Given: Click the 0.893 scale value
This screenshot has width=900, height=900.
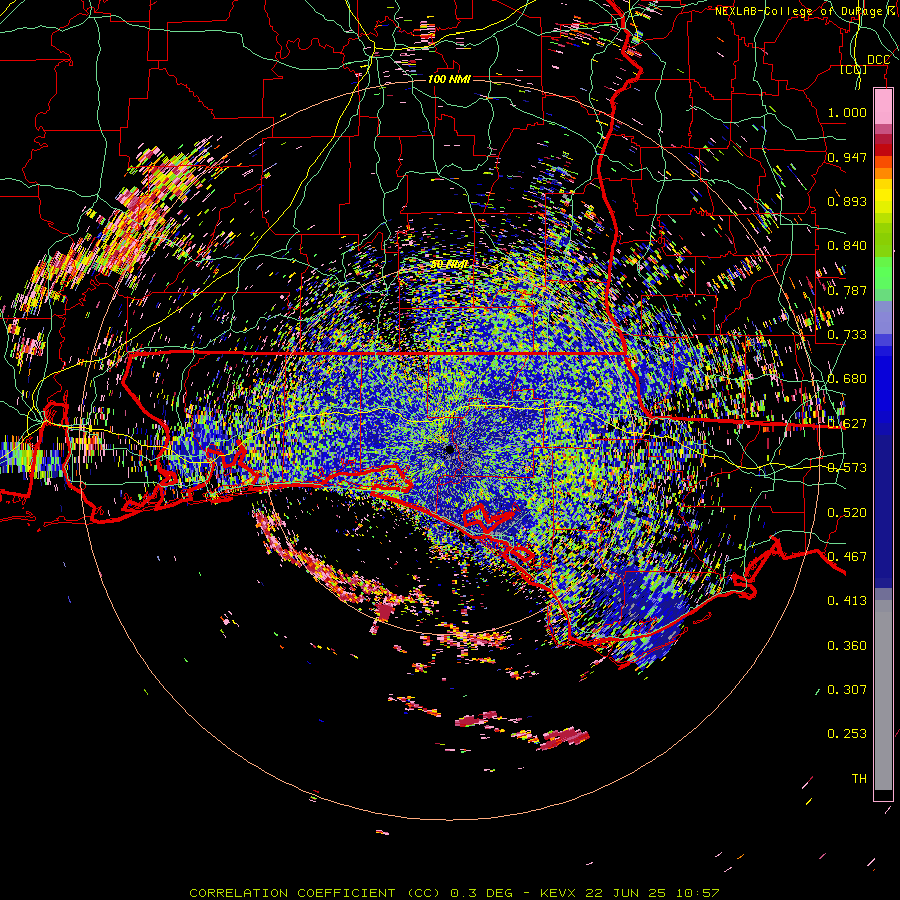Looking at the screenshot, I should tap(847, 201).
